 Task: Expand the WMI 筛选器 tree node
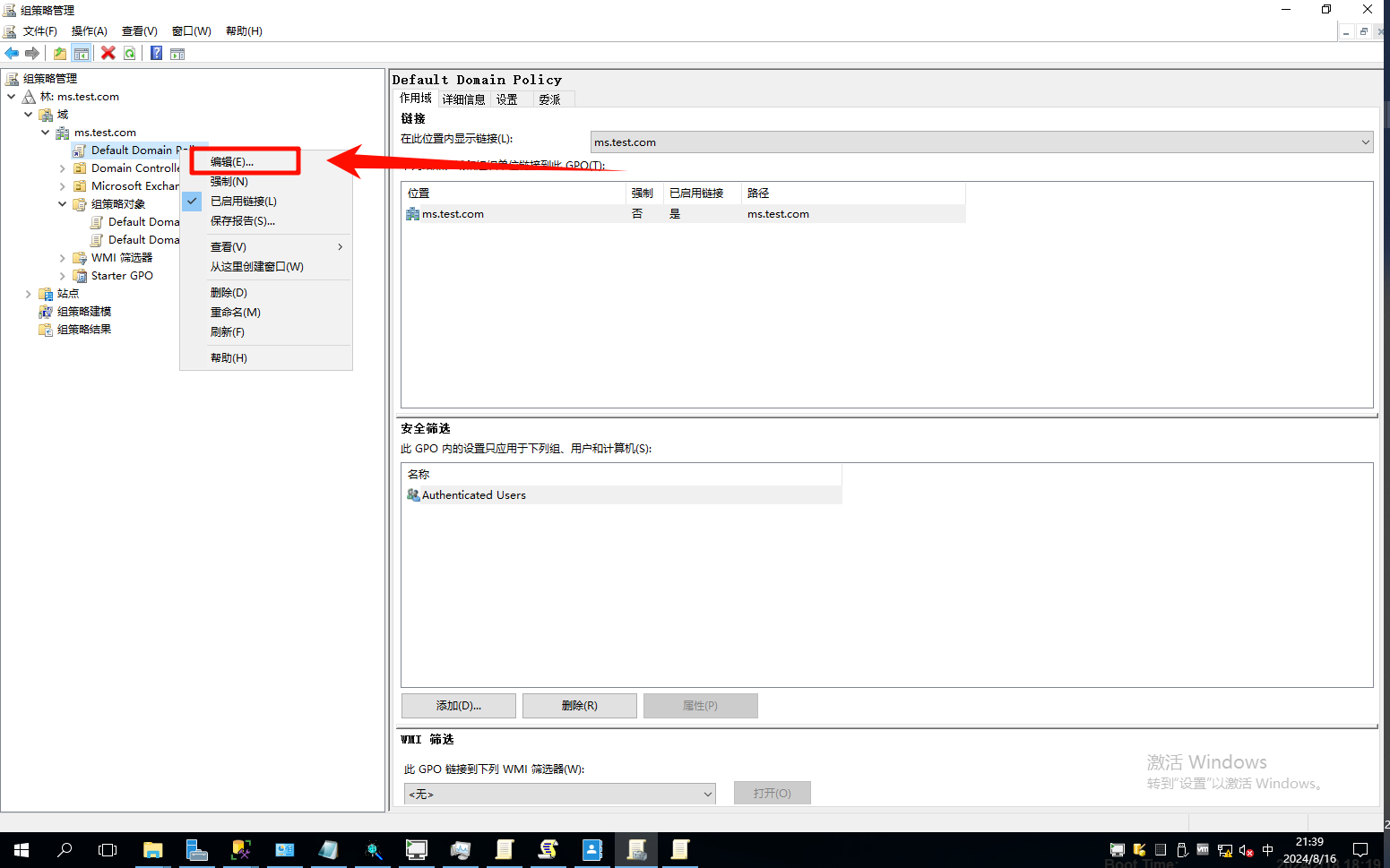pyautogui.click(x=62, y=258)
